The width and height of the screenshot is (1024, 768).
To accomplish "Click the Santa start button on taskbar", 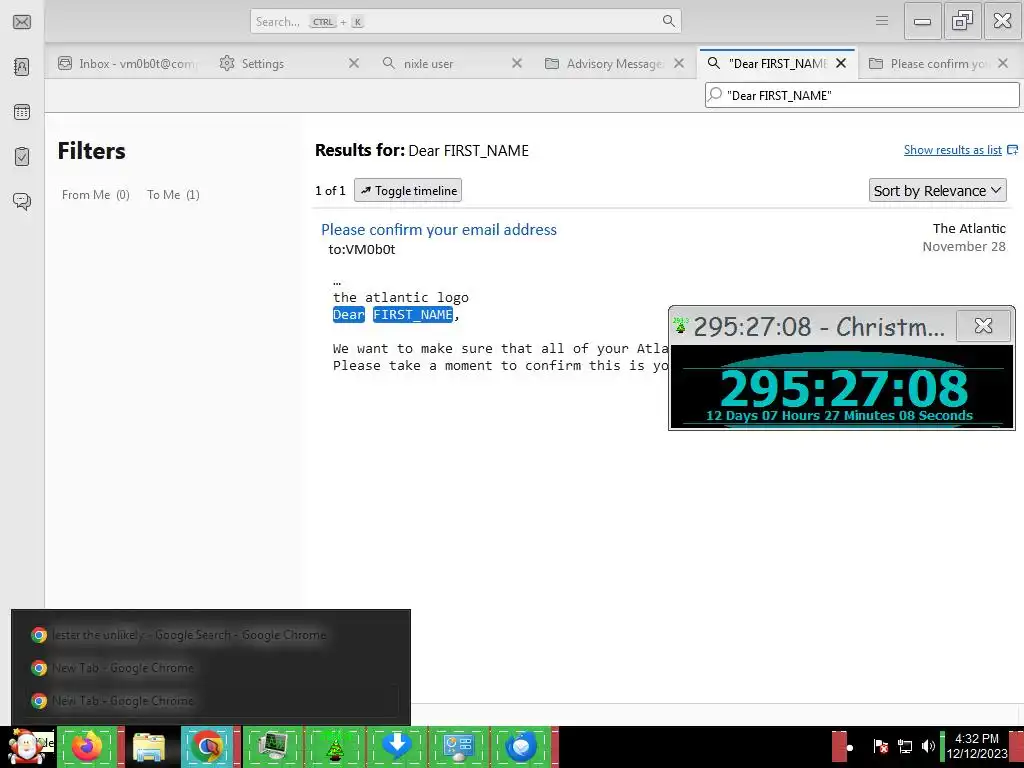I will pyautogui.click(x=27, y=747).
